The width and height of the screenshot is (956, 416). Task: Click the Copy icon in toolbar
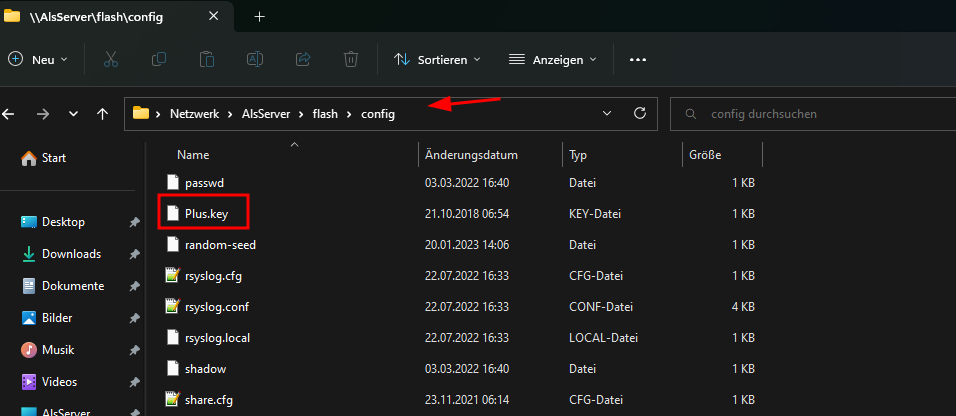159,59
